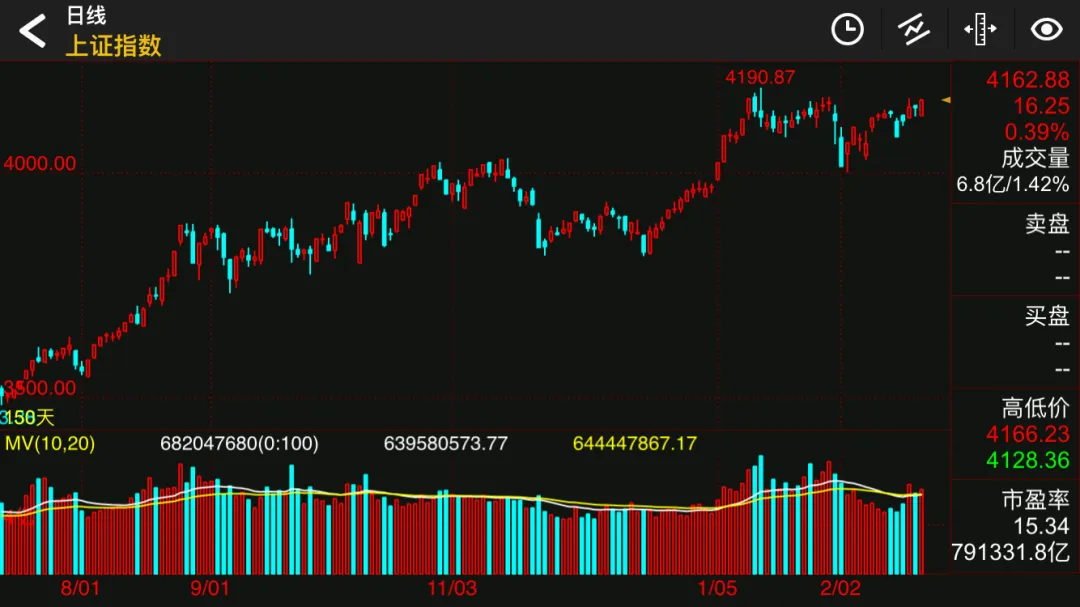Tap the 11/03 date marker
Viewport: 1080px width, 607px height.
452,588
